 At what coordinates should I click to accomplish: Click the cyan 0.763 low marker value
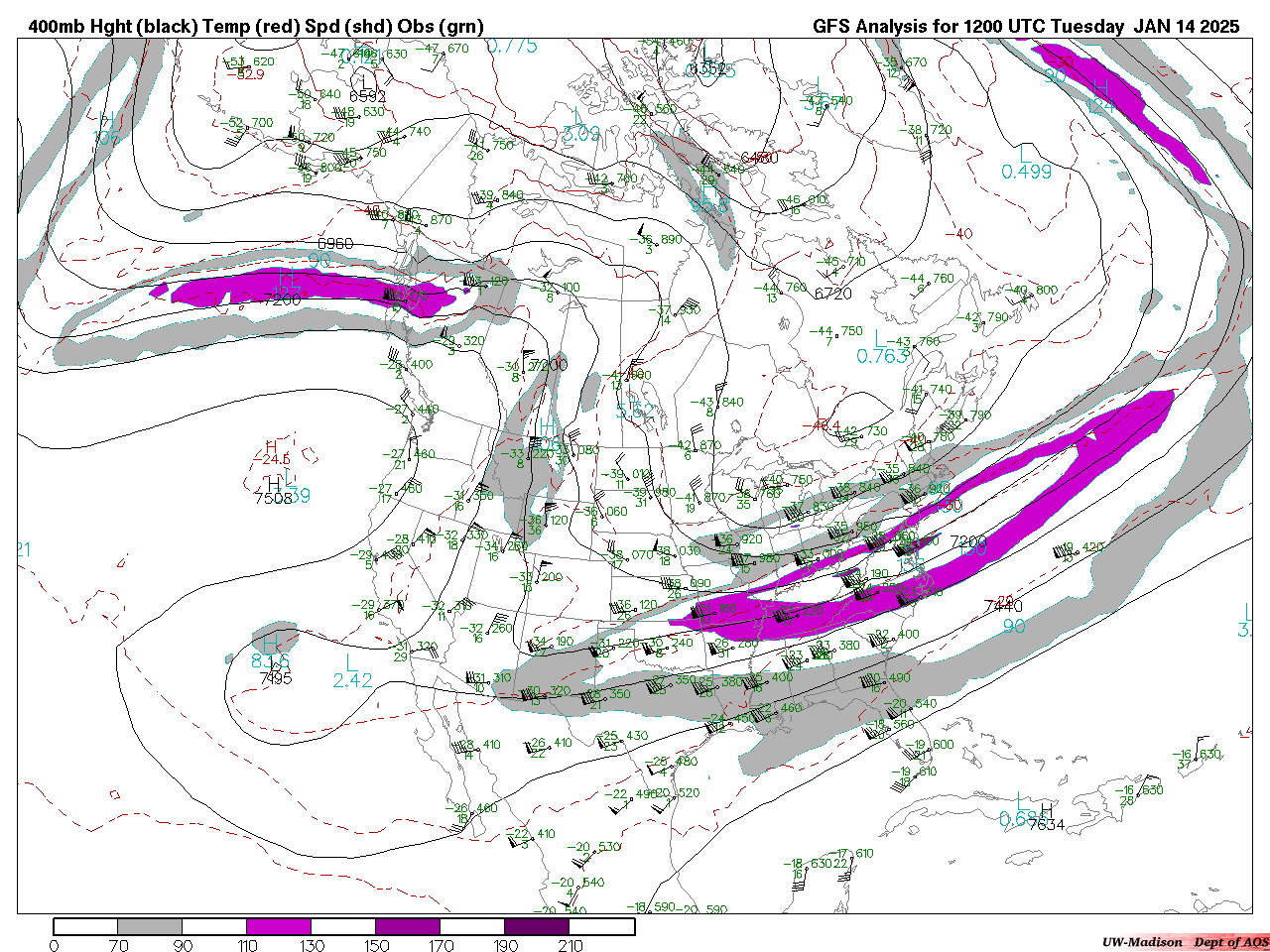(x=882, y=356)
